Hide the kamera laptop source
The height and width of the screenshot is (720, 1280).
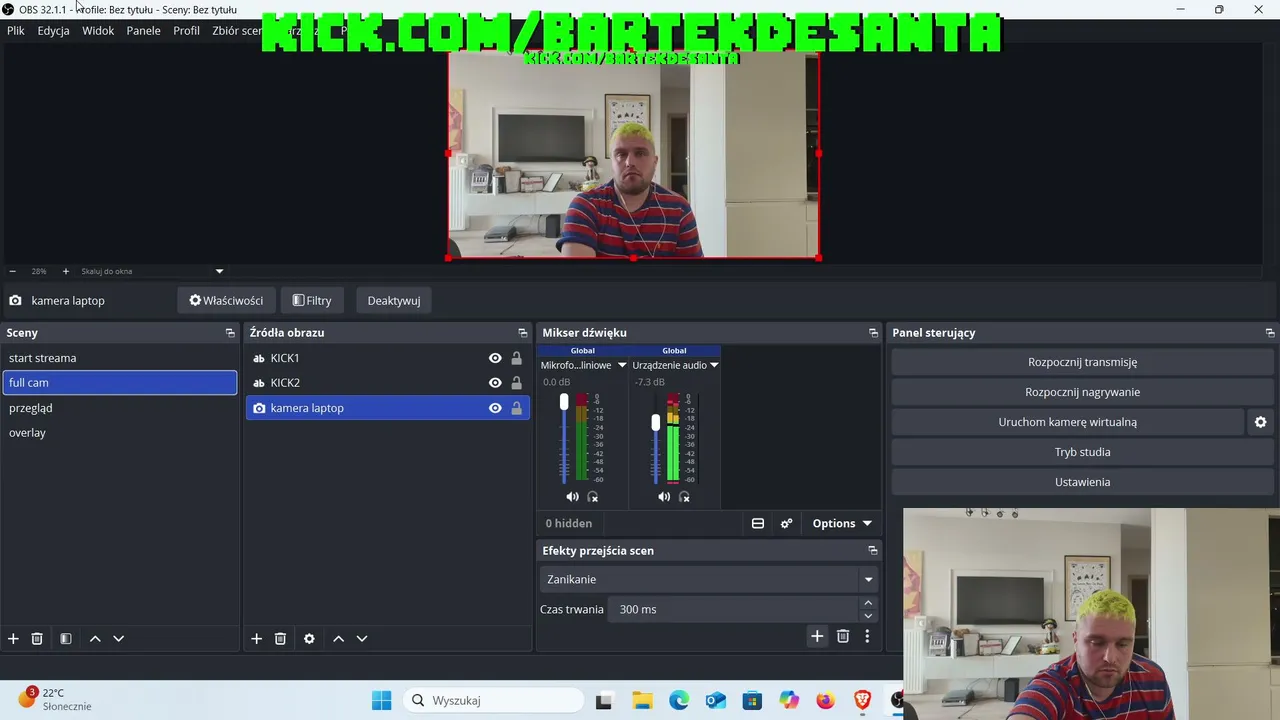click(x=495, y=408)
